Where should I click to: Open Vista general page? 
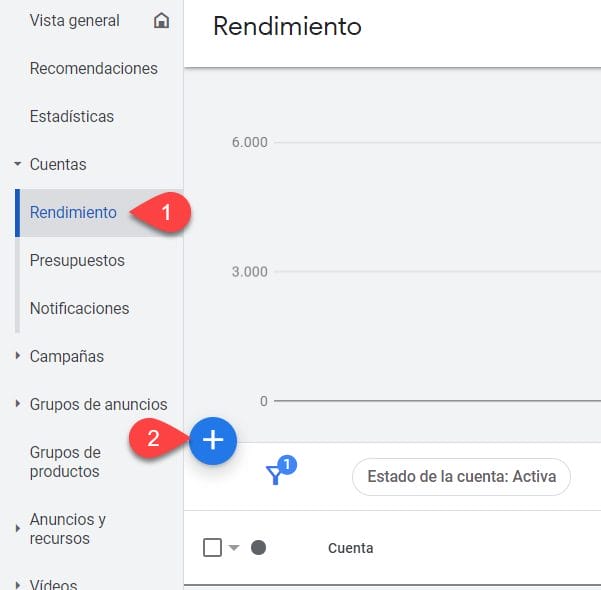click(x=75, y=21)
